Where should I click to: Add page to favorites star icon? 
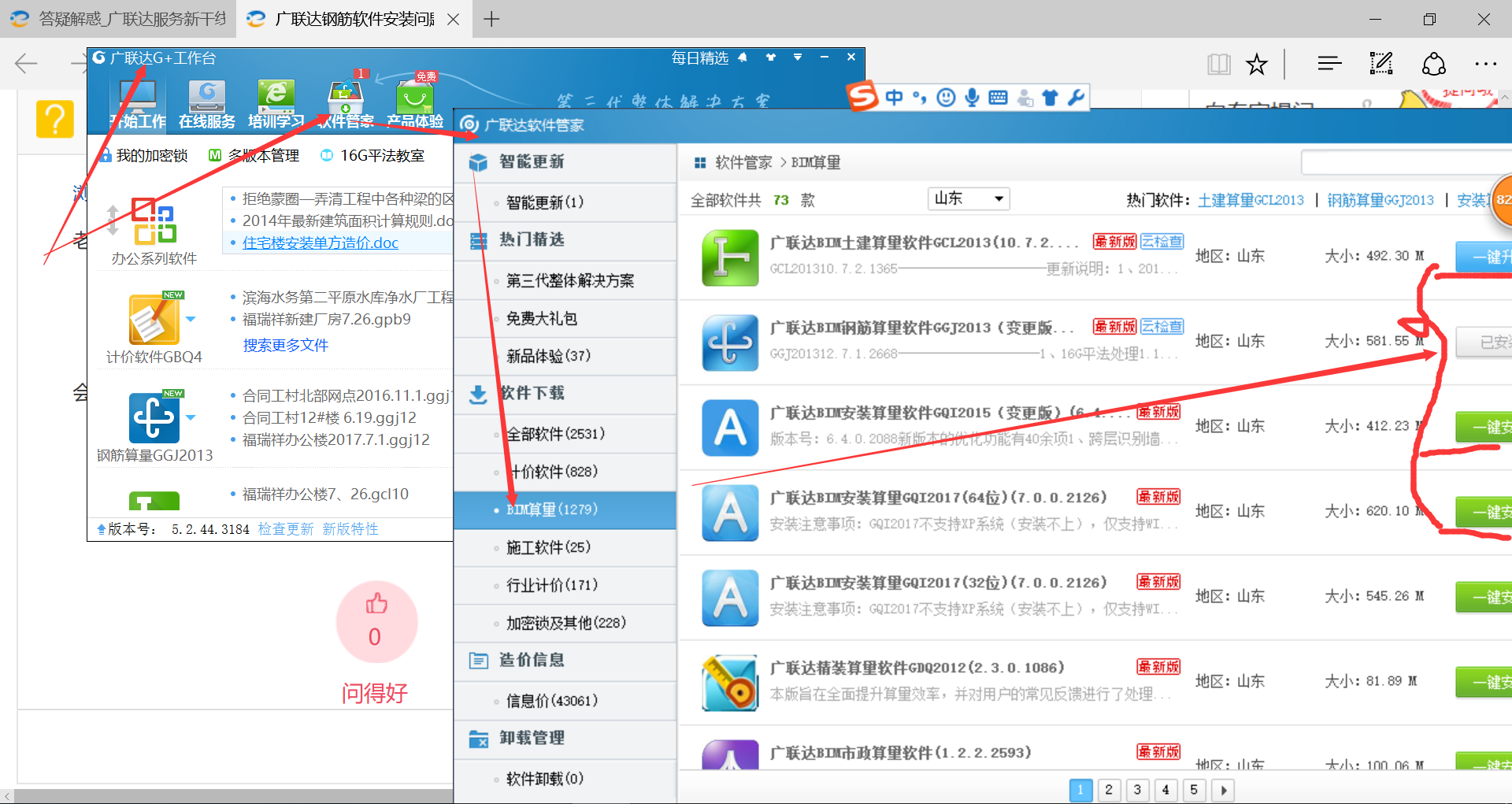[1257, 64]
